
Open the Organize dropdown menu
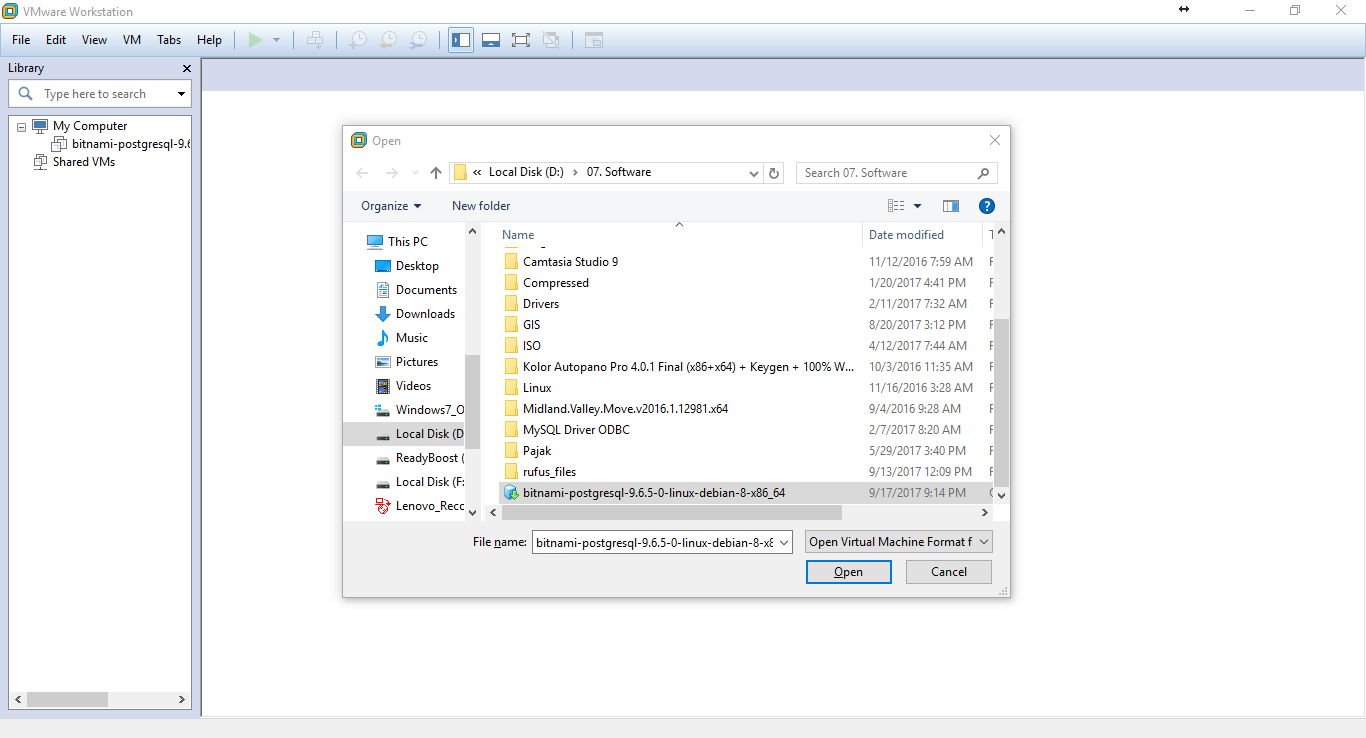[x=391, y=206]
